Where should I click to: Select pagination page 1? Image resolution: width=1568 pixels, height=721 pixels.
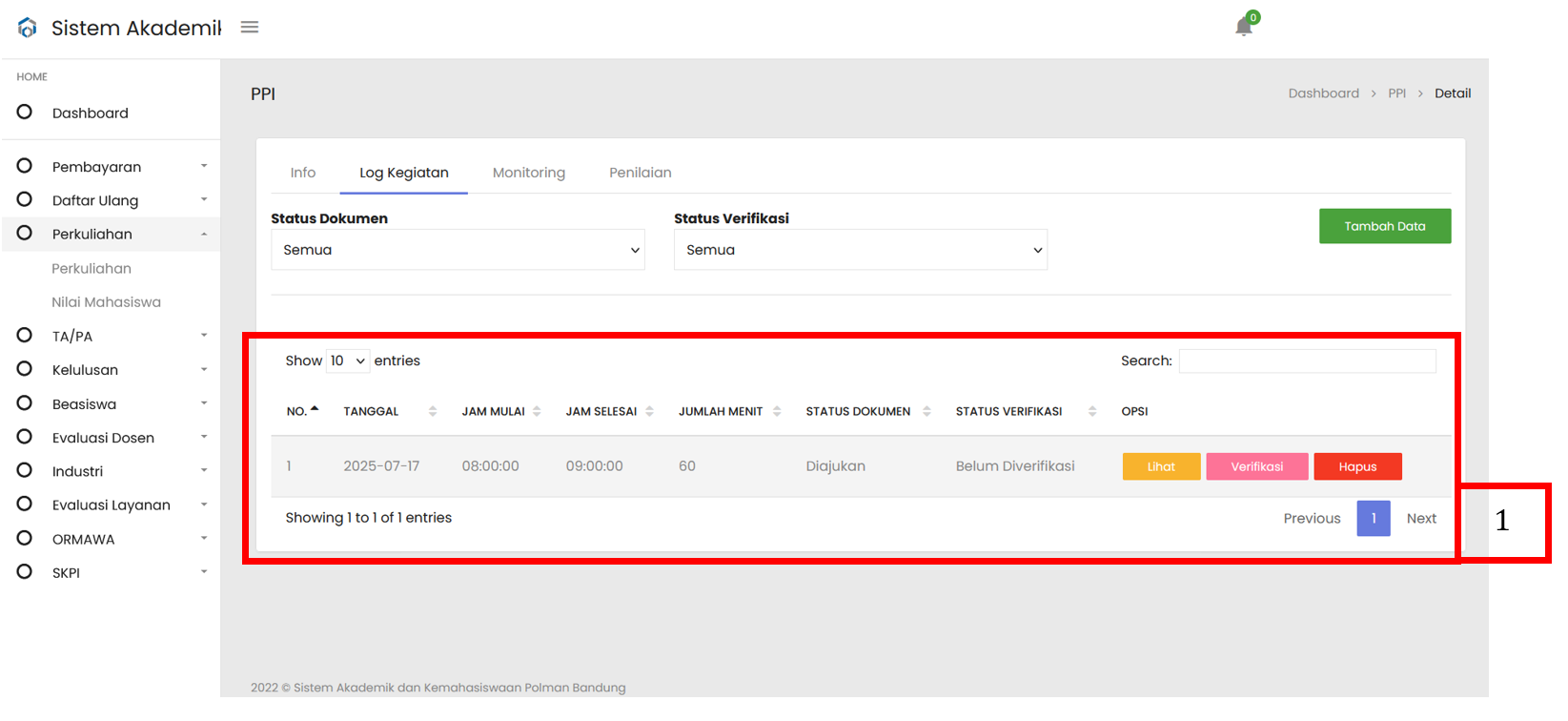tap(1374, 518)
